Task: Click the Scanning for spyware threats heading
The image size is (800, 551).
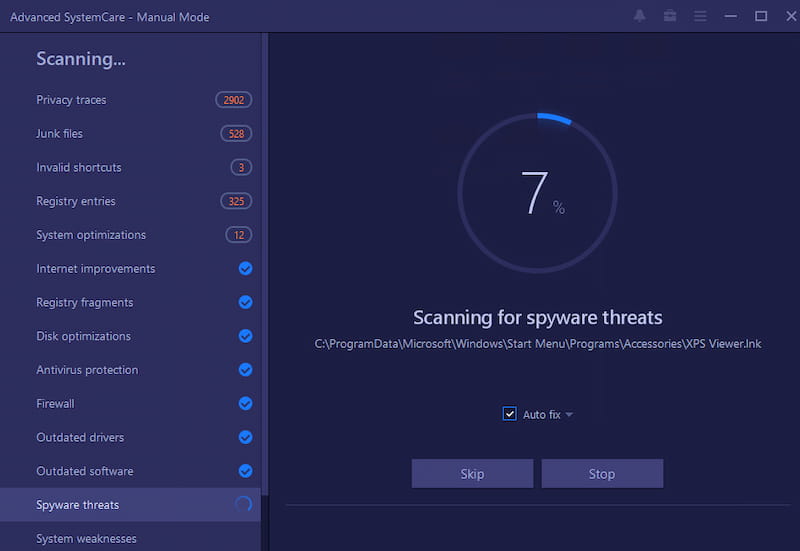Action: pos(538,317)
